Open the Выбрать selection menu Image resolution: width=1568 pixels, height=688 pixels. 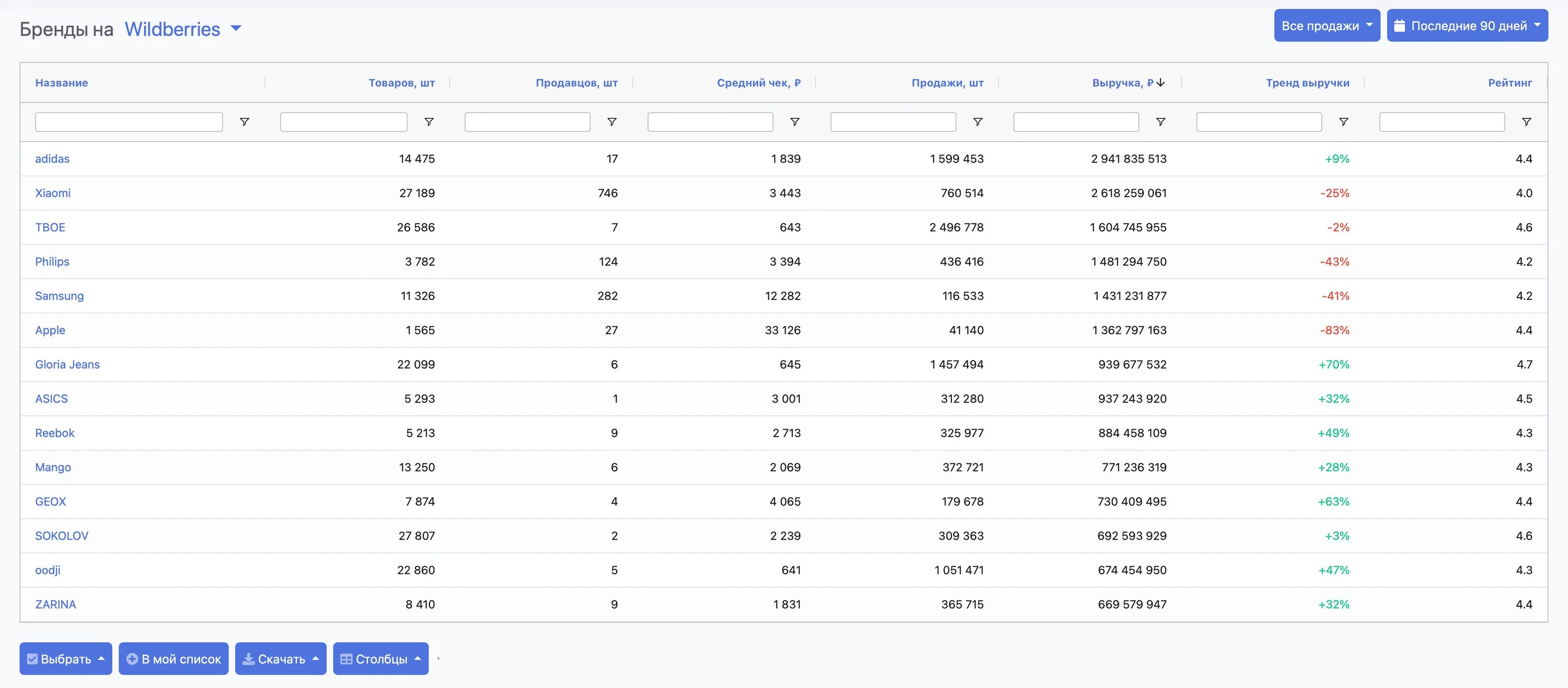click(66, 659)
